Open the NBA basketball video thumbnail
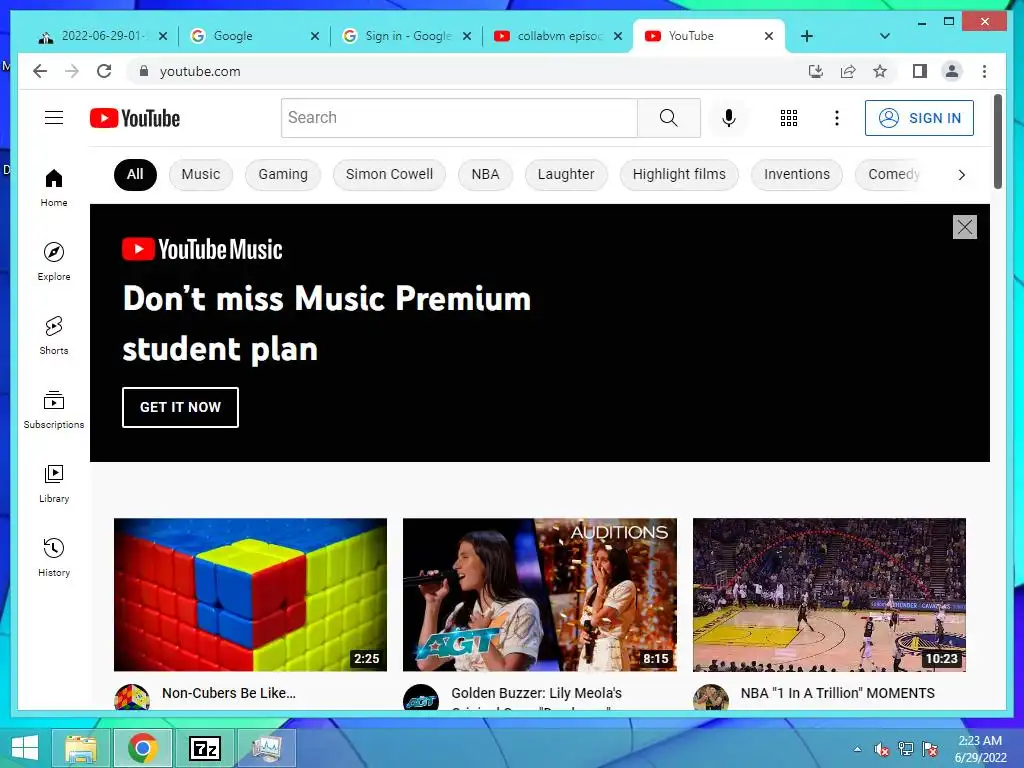1024x768 pixels. [x=829, y=594]
